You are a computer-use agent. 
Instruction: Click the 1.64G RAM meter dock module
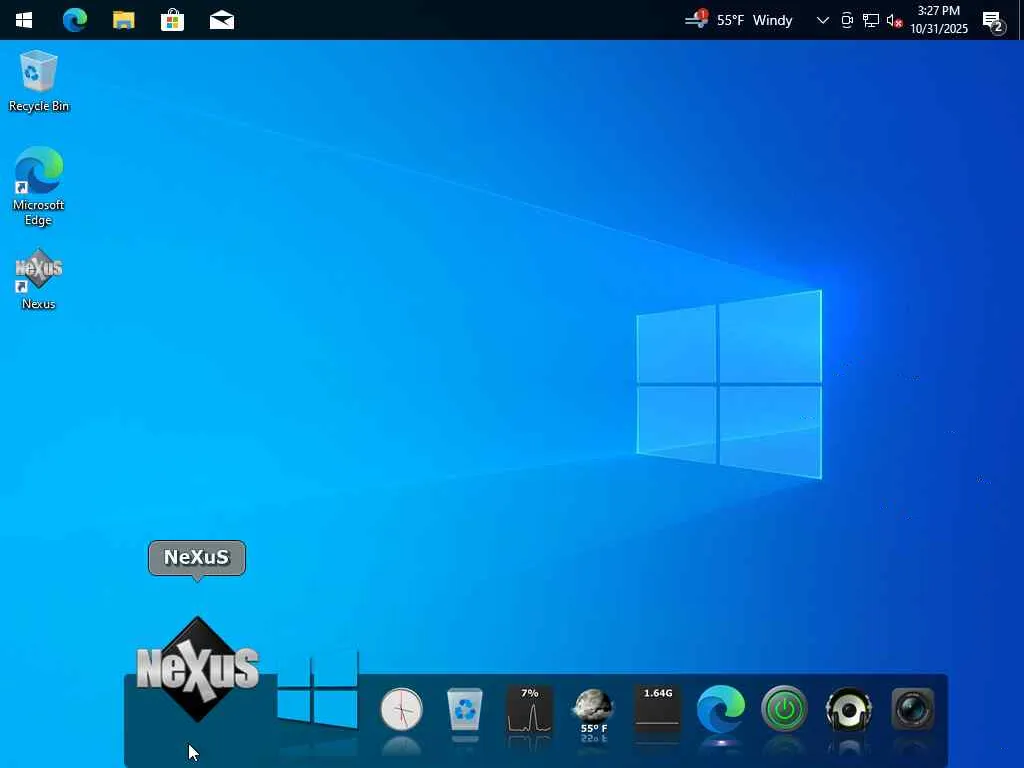click(658, 709)
